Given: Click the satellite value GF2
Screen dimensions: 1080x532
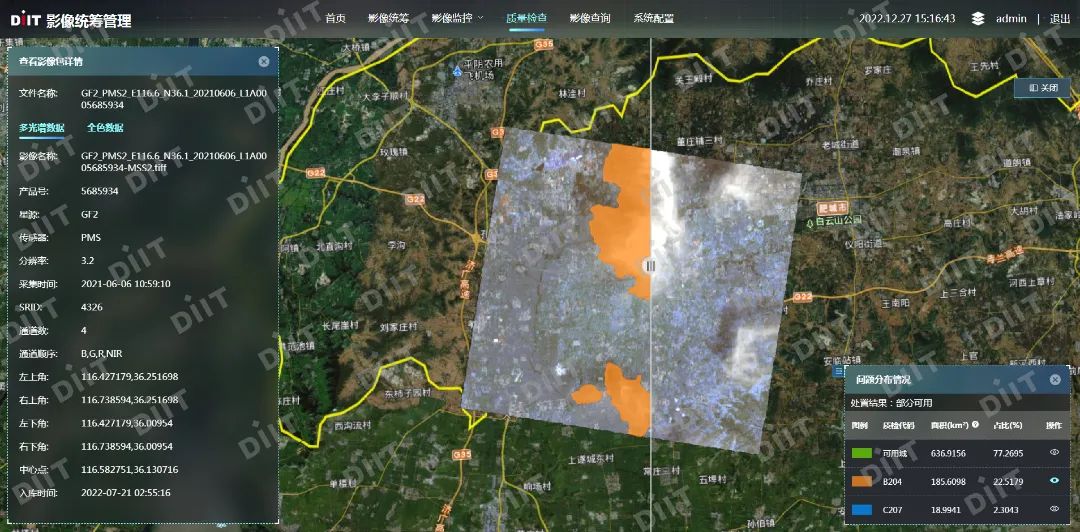Looking at the screenshot, I should (90, 214).
